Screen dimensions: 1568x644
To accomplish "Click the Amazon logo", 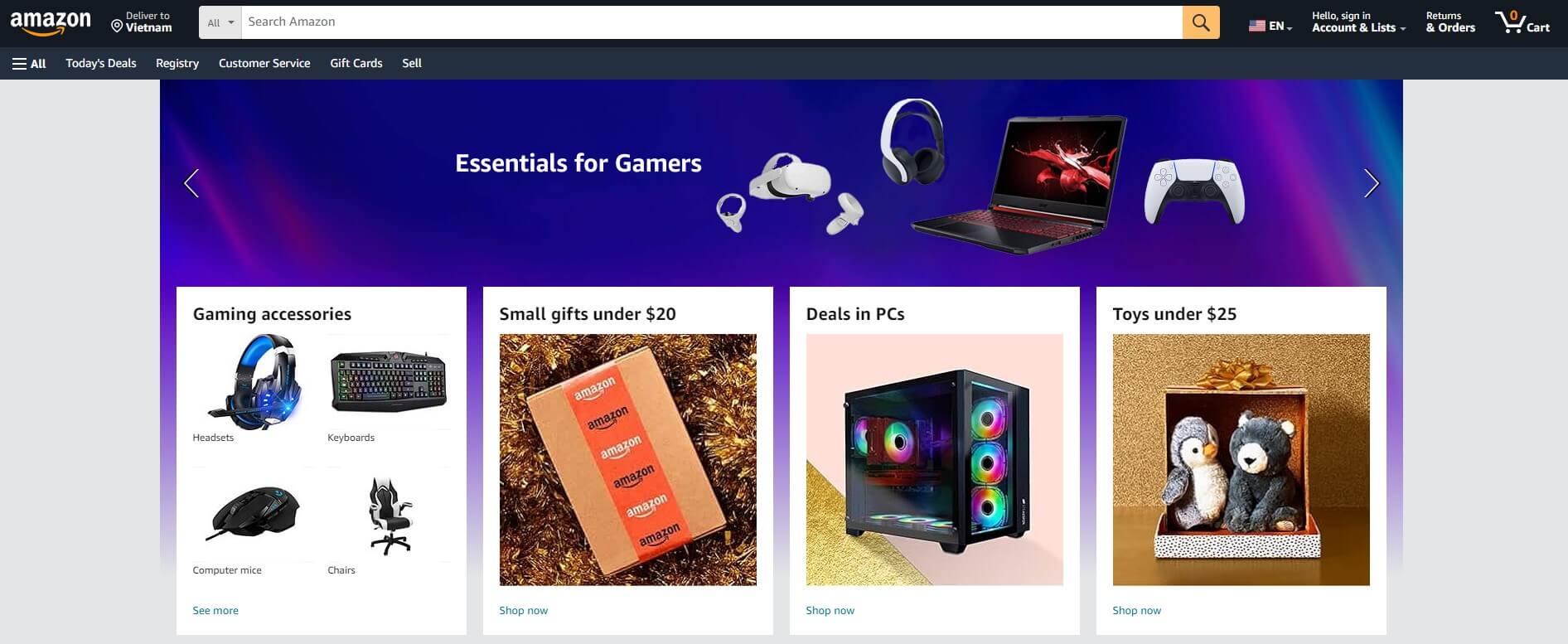I will tap(51, 23).
